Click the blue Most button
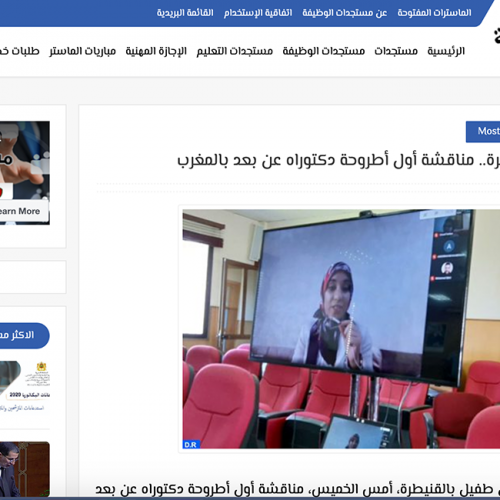This screenshot has width=500, height=500. click(x=483, y=131)
